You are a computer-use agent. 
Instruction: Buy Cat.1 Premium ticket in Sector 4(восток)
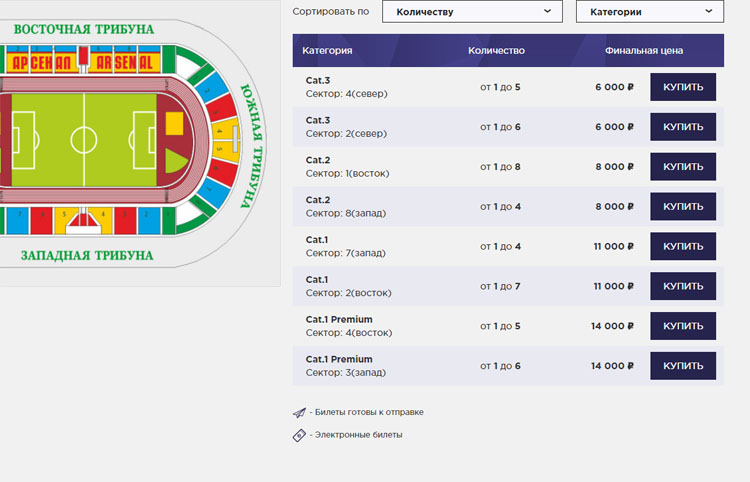pos(683,326)
